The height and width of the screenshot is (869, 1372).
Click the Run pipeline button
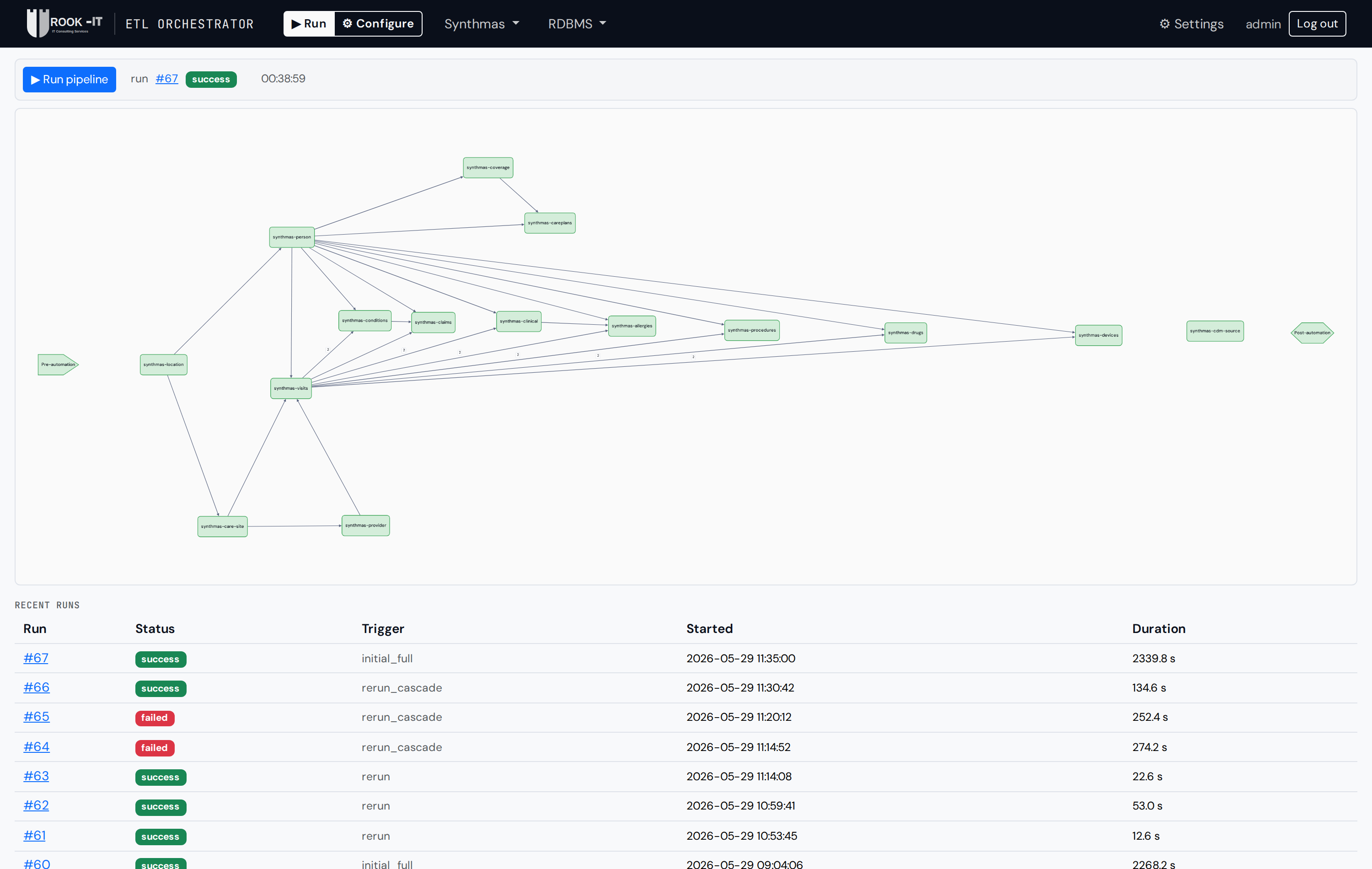click(x=70, y=79)
